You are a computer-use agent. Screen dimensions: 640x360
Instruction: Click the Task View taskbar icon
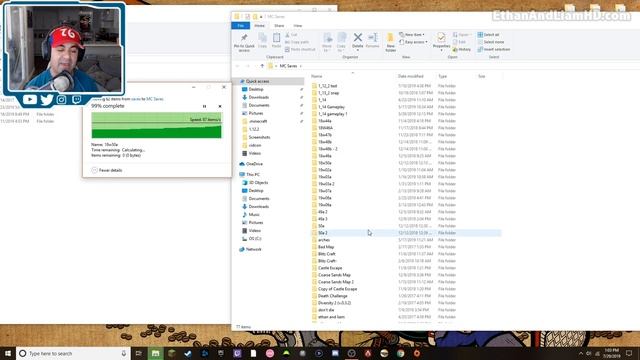coord(139,353)
